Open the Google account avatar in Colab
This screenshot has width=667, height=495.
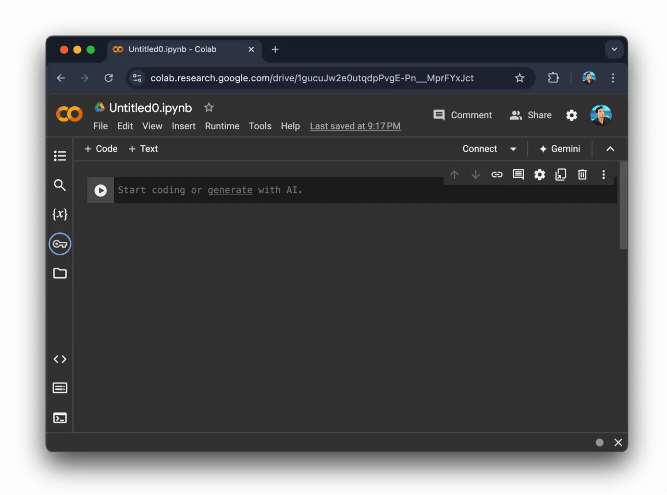click(x=601, y=115)
